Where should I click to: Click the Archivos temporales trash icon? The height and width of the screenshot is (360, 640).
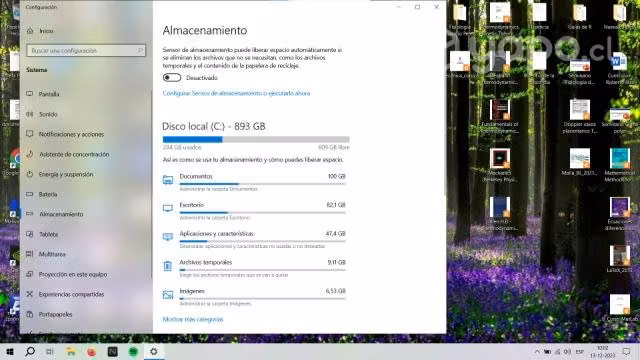tap(168, 266)
